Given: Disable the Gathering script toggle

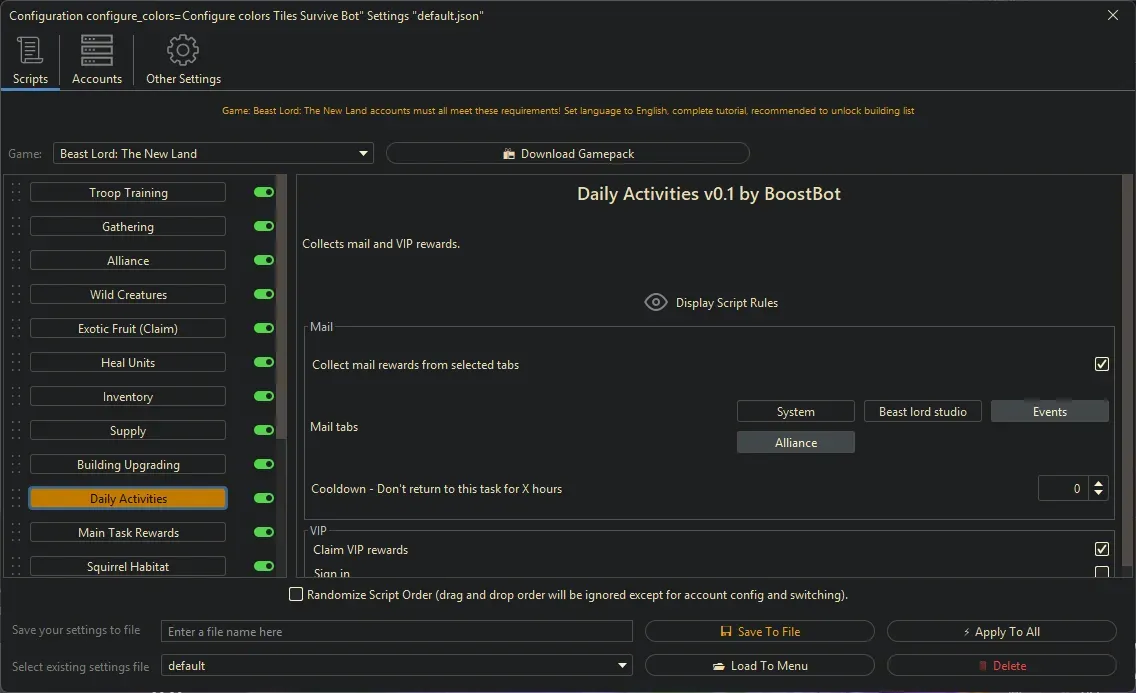Looking at the screenshot, I should (x=262, y=226).
